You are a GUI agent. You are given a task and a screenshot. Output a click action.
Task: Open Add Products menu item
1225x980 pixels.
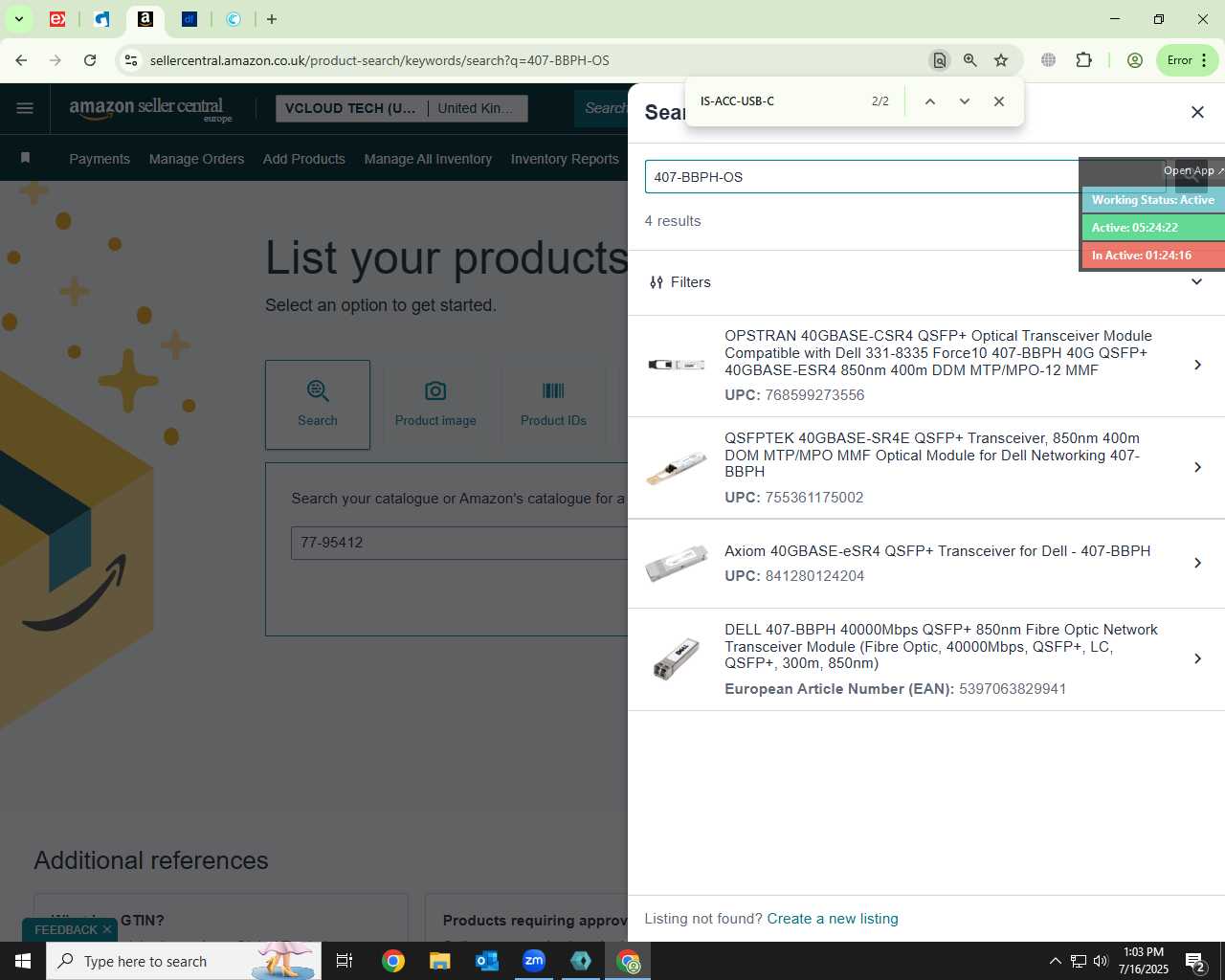pos(304,159)
